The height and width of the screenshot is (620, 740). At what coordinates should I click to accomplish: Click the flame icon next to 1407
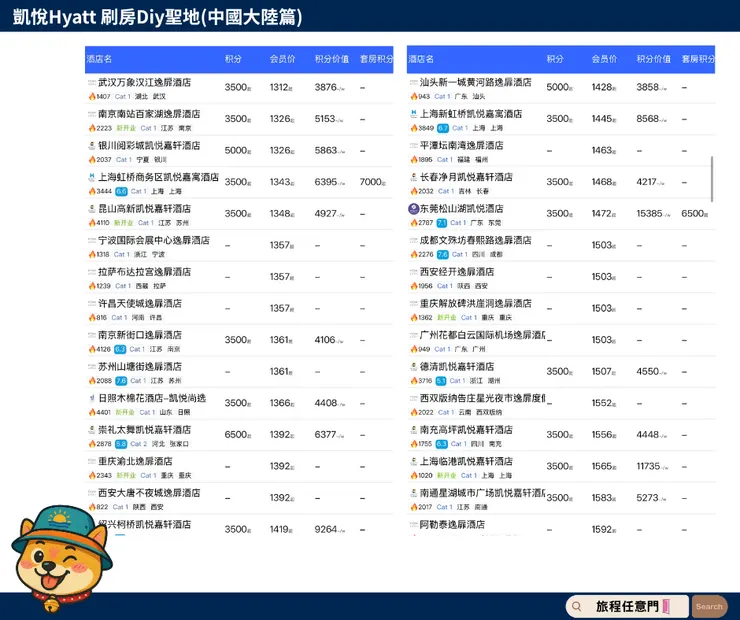point(92,96)
